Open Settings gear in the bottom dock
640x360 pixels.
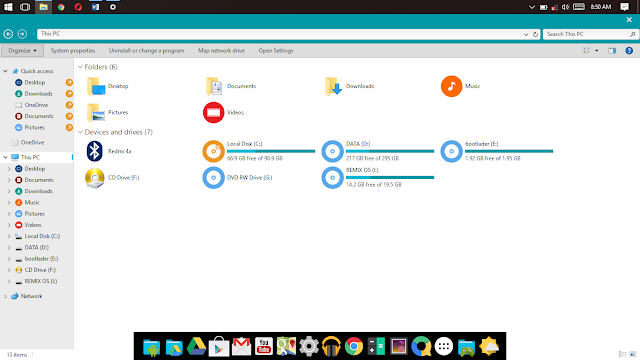click(x=309, y=346)
